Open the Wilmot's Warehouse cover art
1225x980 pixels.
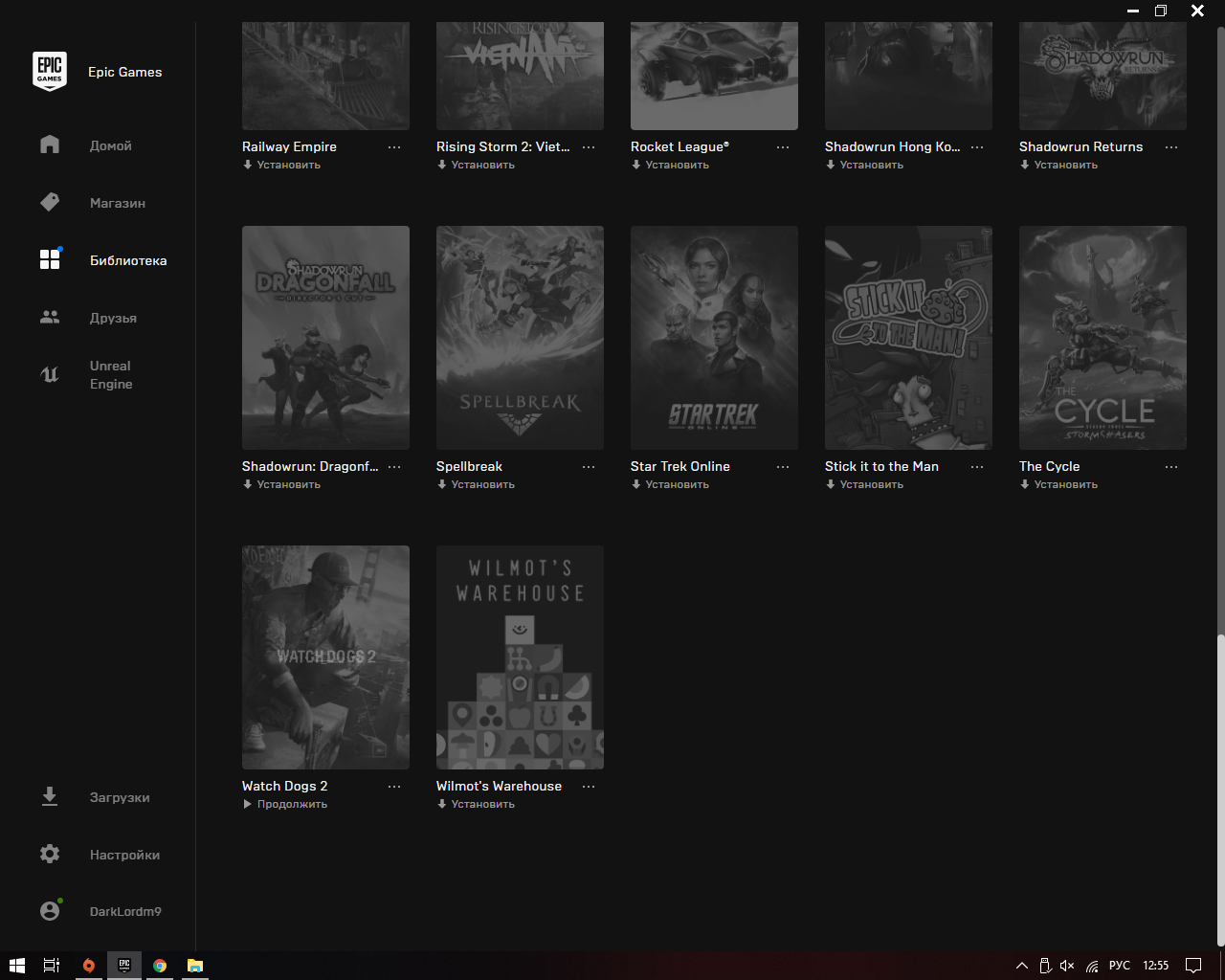click(x=520, y=657)
